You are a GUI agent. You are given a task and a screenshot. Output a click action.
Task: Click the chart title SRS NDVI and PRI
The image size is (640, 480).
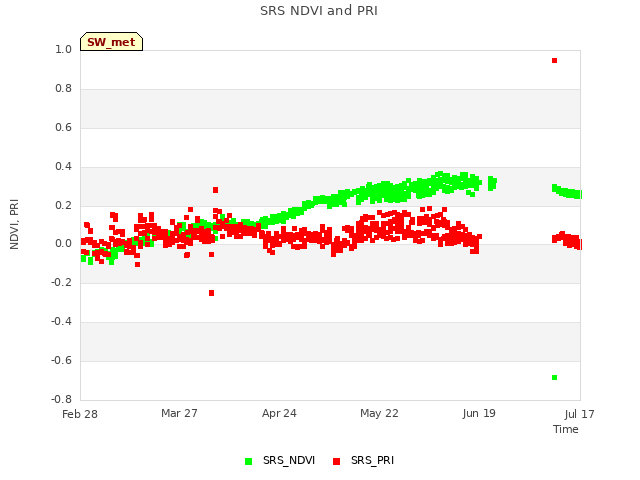tap(319, 11)
